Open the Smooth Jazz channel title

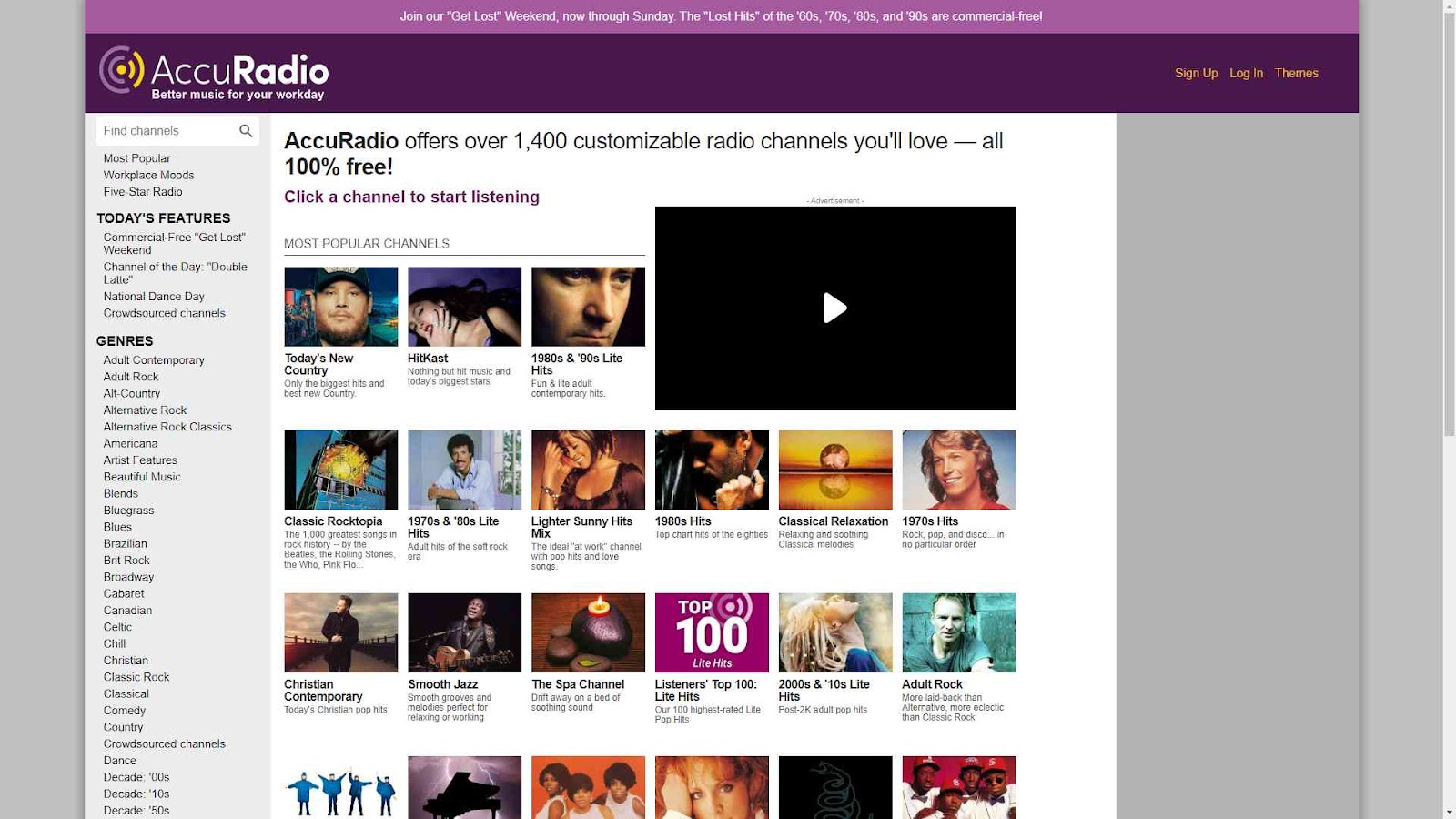442,684
